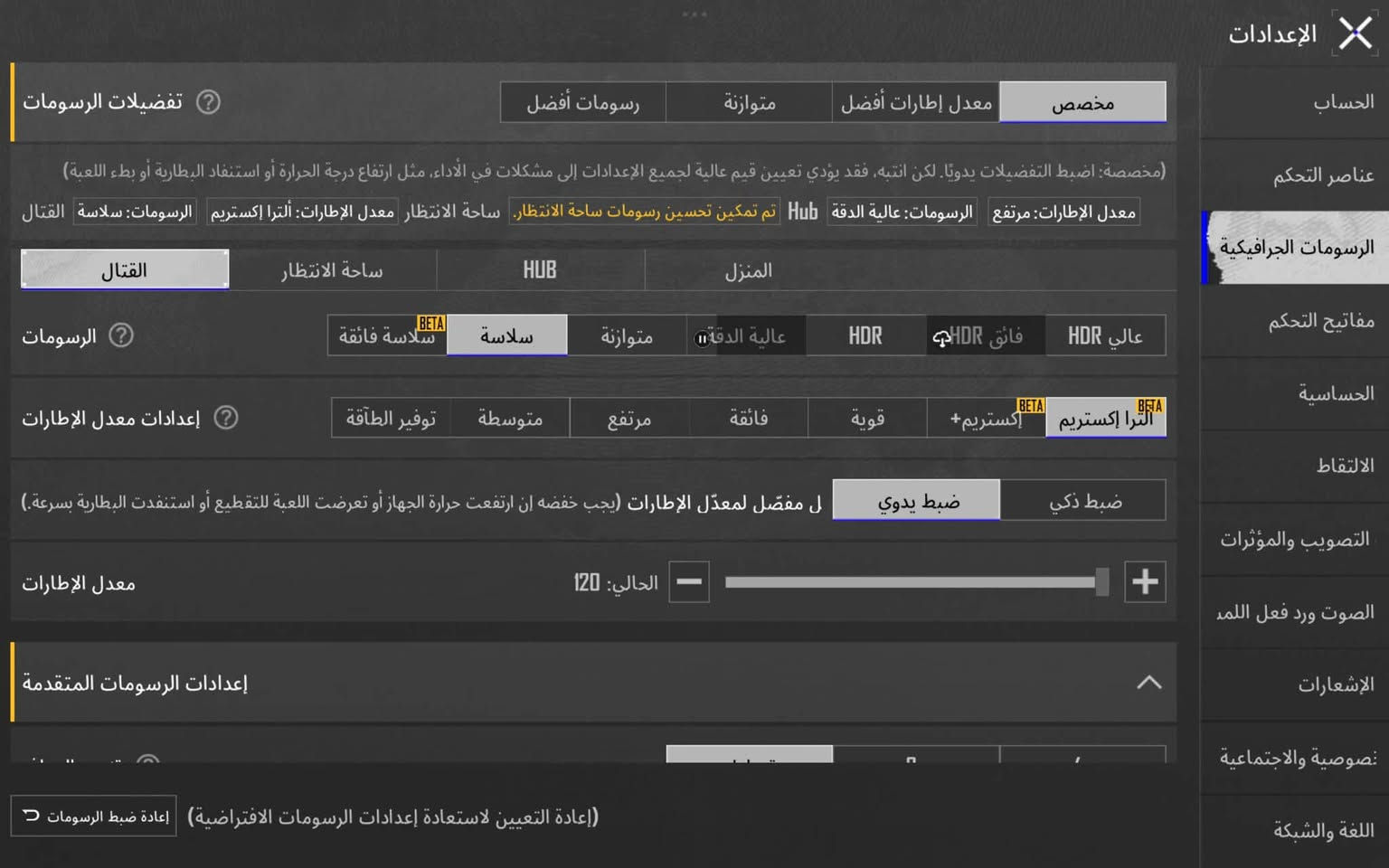The height and width of the screenshot is (868, 1389).
Task: Open الإشعارات settings section
Action: (1295, 684)
